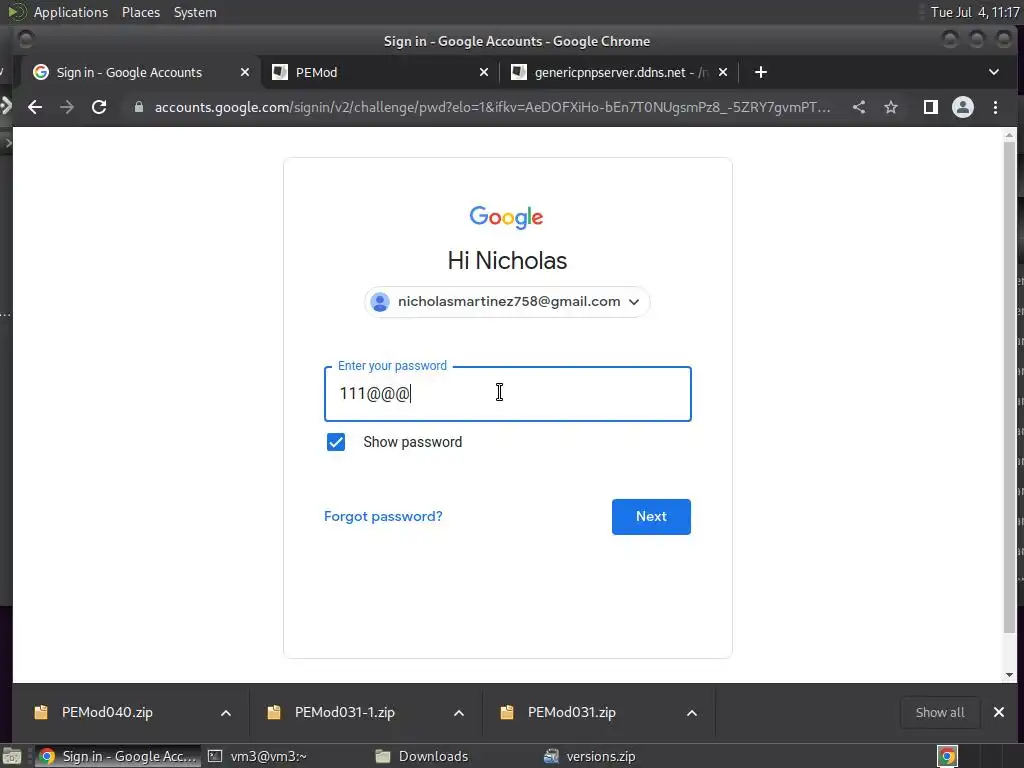The height and width of the screenshot is (768, 1024).
Task: Share this page using the share icon
Action: click(x=859, y=107)
